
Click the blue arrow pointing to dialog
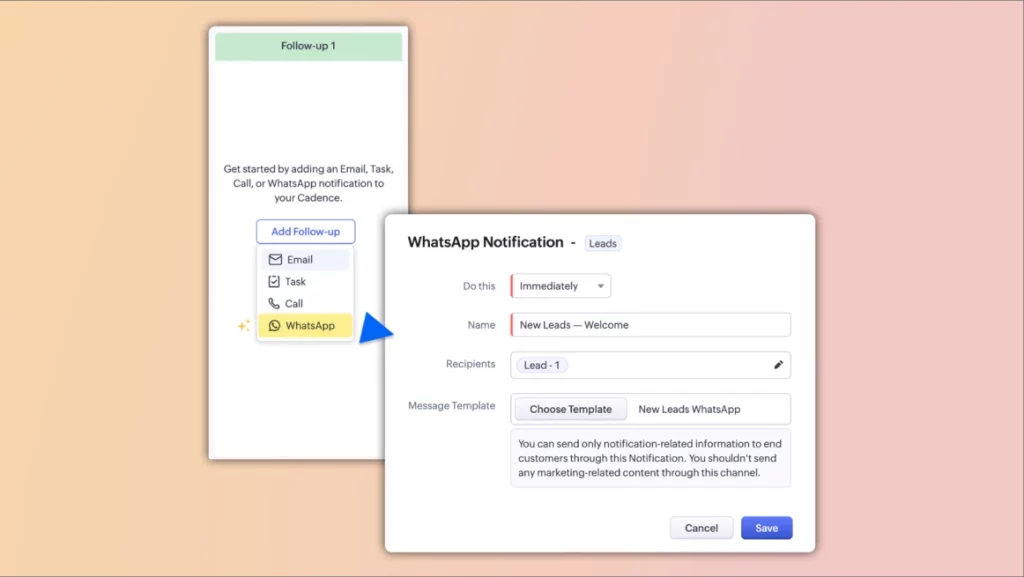374,328
